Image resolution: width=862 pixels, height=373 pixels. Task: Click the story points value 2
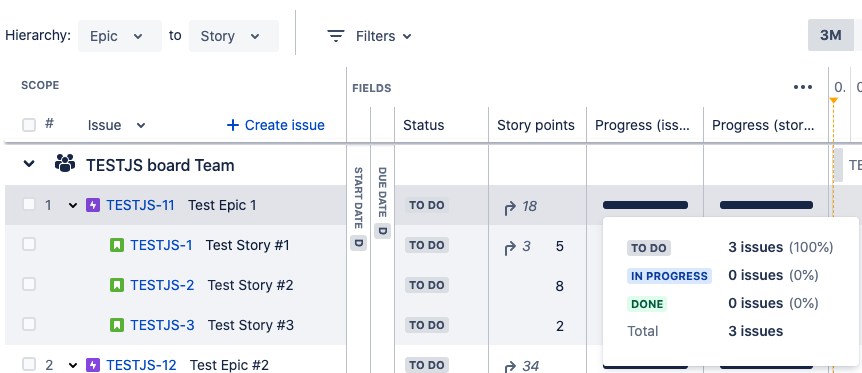pos(560,326)
